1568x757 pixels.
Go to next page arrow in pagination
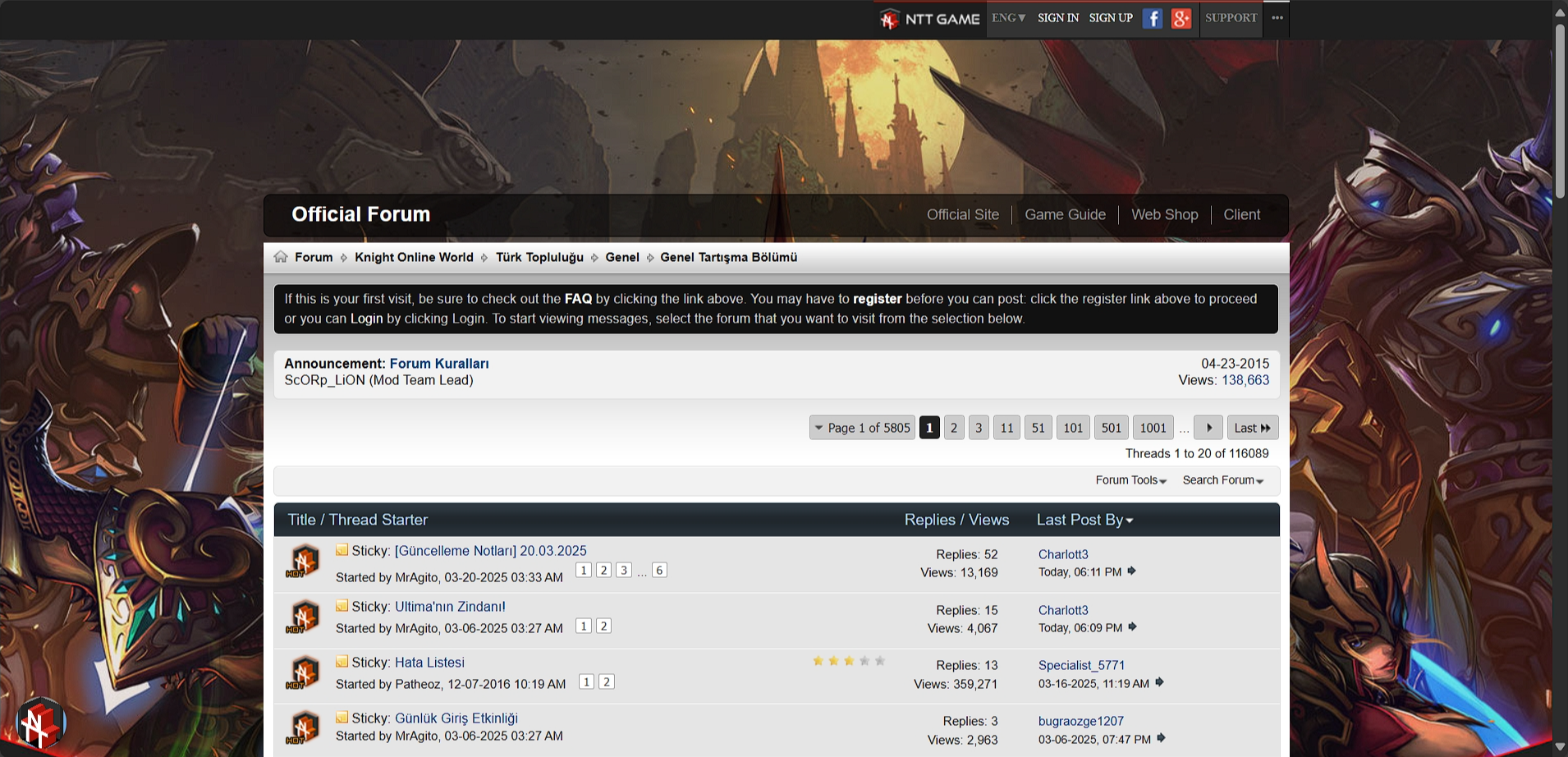(x=1208, y=428)
